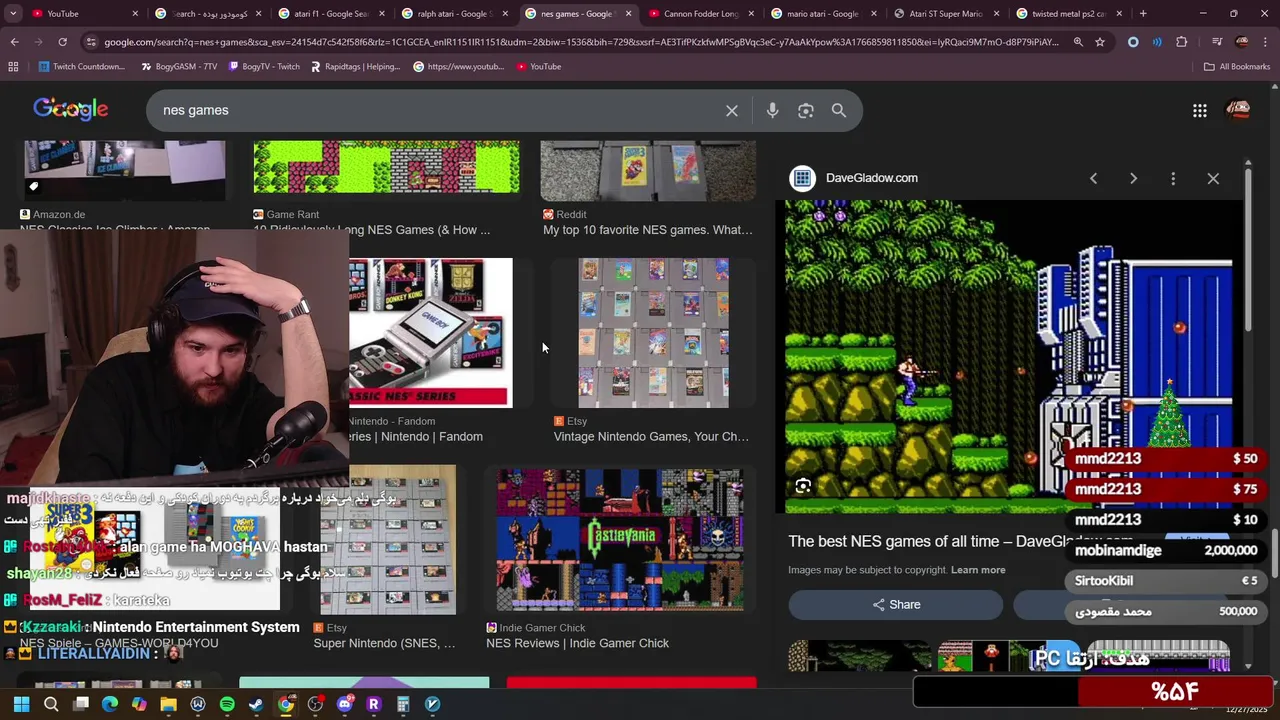Click the magnifier search button in Google search bar
The height and width of the screenshot is (720, 1280).
point(839,111)
